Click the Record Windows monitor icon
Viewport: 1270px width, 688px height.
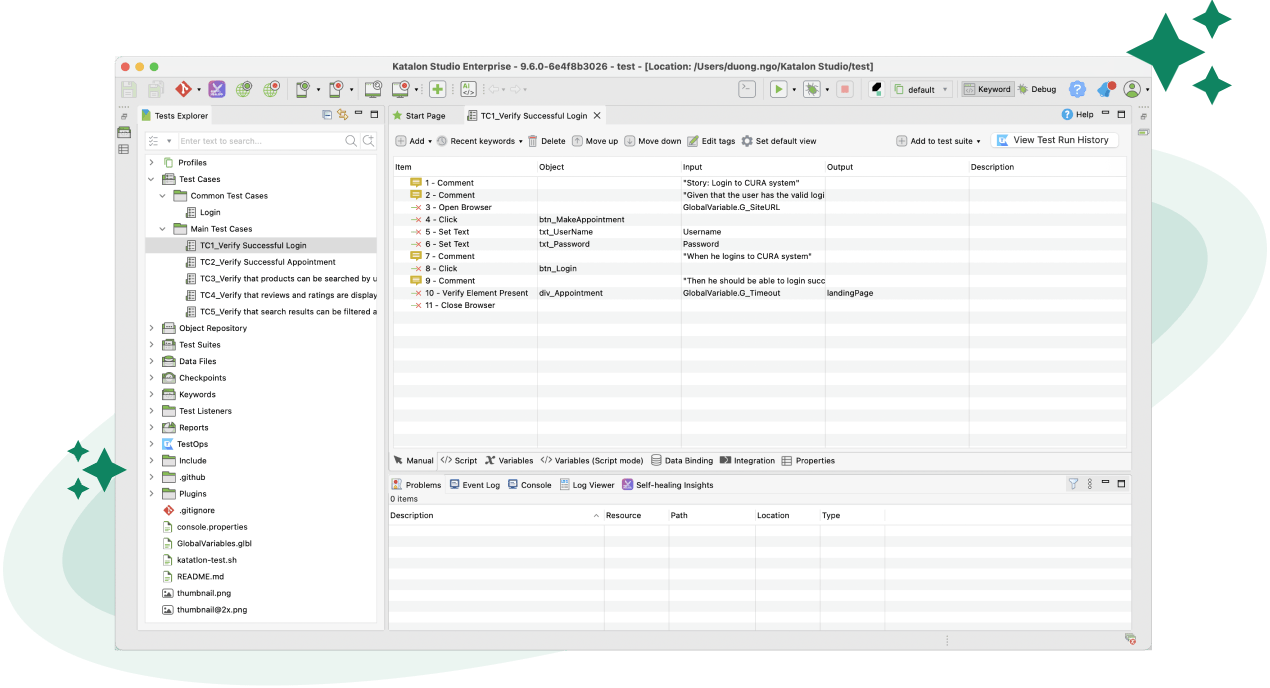click(400, 89)
